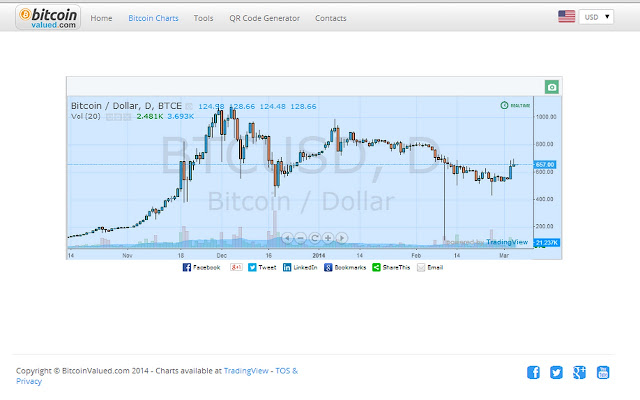Click the Vol indicator settings mini-icons
This screenshot has width=640, height=400.
click(118, 117)
